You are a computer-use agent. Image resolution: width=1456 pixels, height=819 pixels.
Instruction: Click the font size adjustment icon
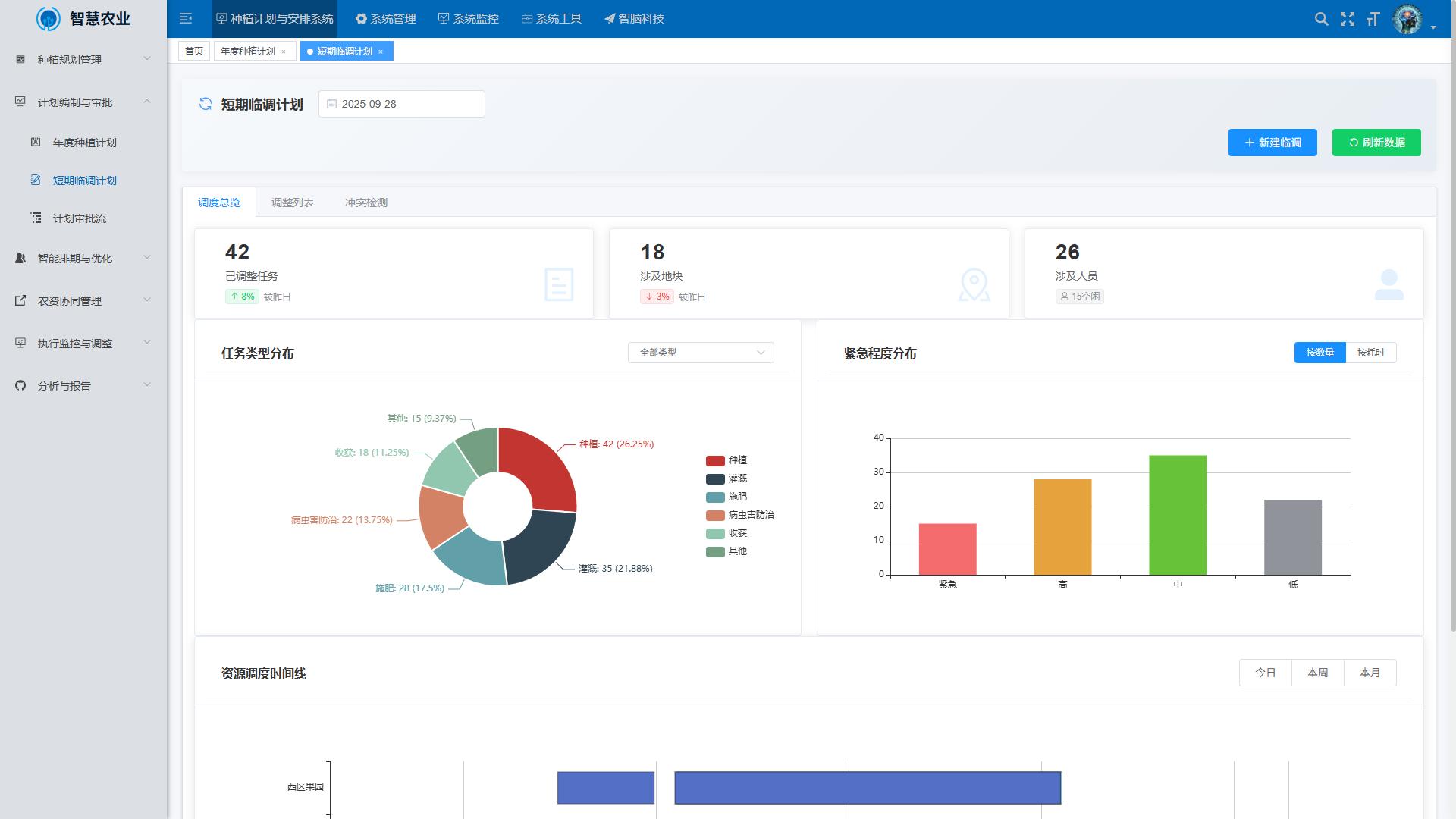click(x=1373, y=19)
